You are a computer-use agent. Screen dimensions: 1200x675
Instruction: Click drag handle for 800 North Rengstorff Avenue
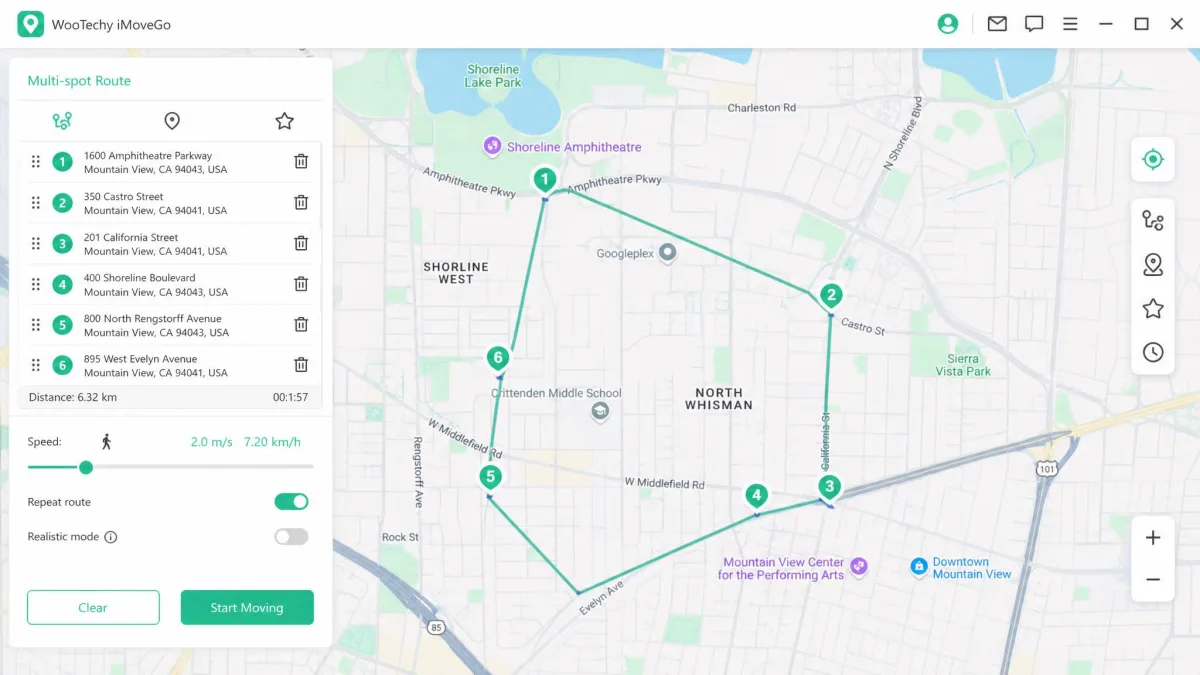point(35,324)
